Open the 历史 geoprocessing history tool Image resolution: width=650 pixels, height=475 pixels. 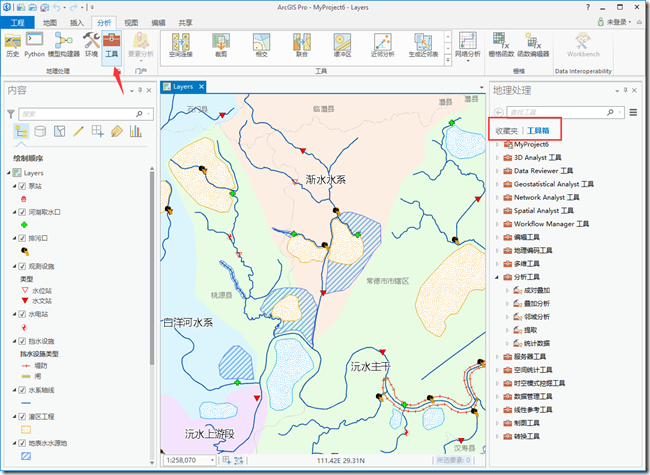coord(12,45)
